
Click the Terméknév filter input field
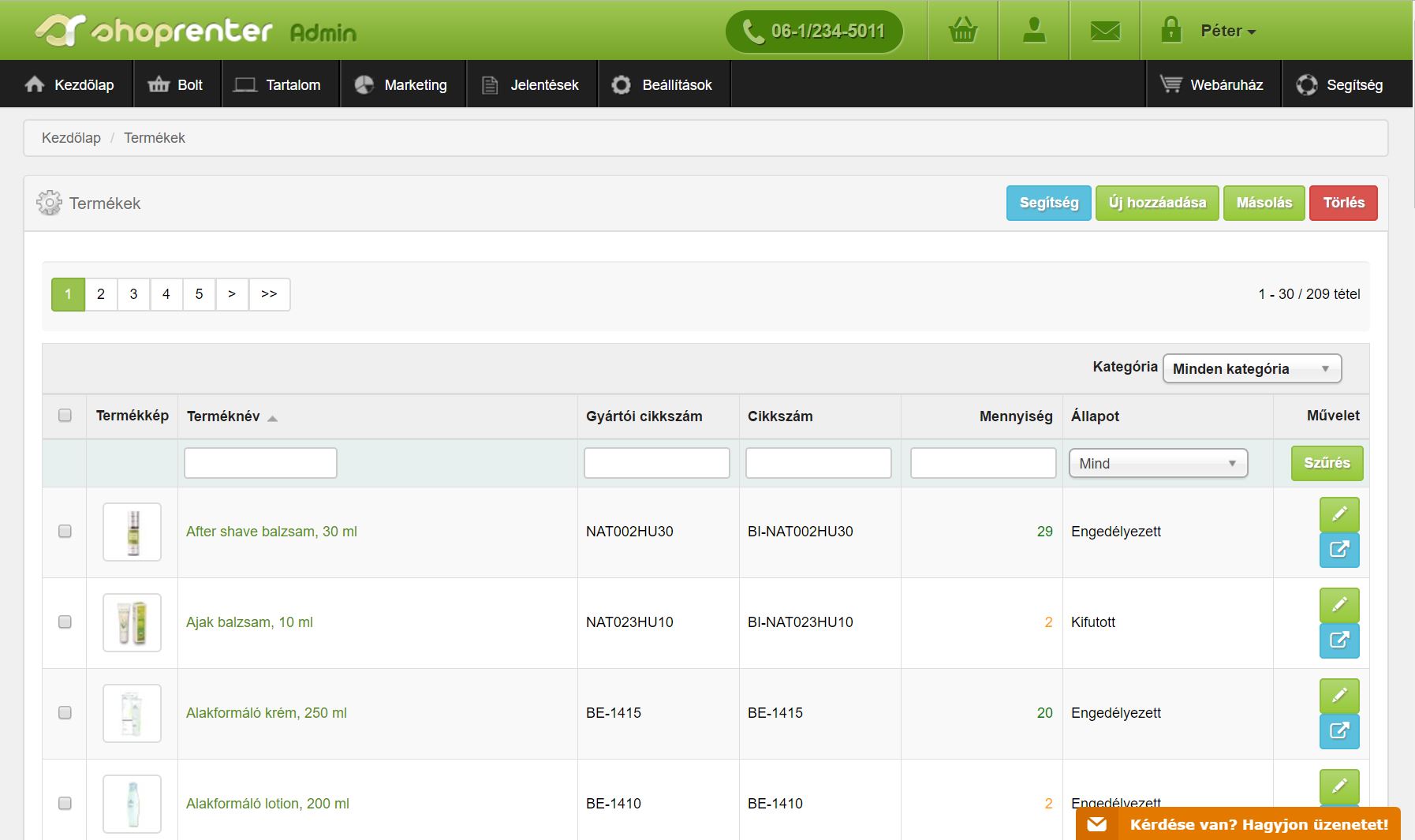click(260, 463)
